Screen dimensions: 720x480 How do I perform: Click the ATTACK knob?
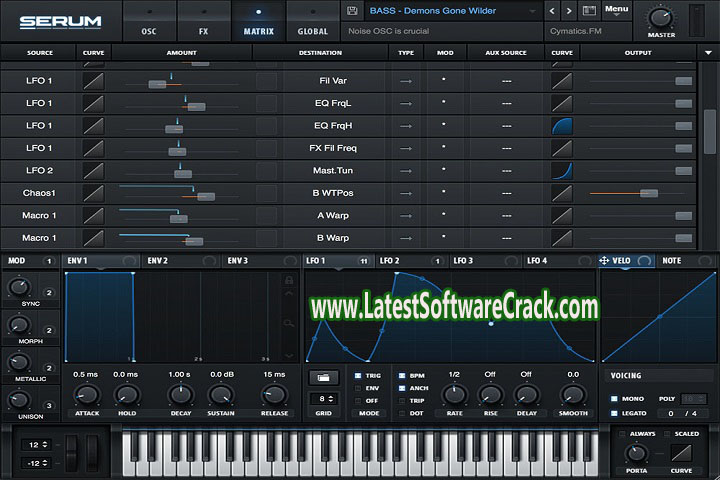click(x=87, y=394)
